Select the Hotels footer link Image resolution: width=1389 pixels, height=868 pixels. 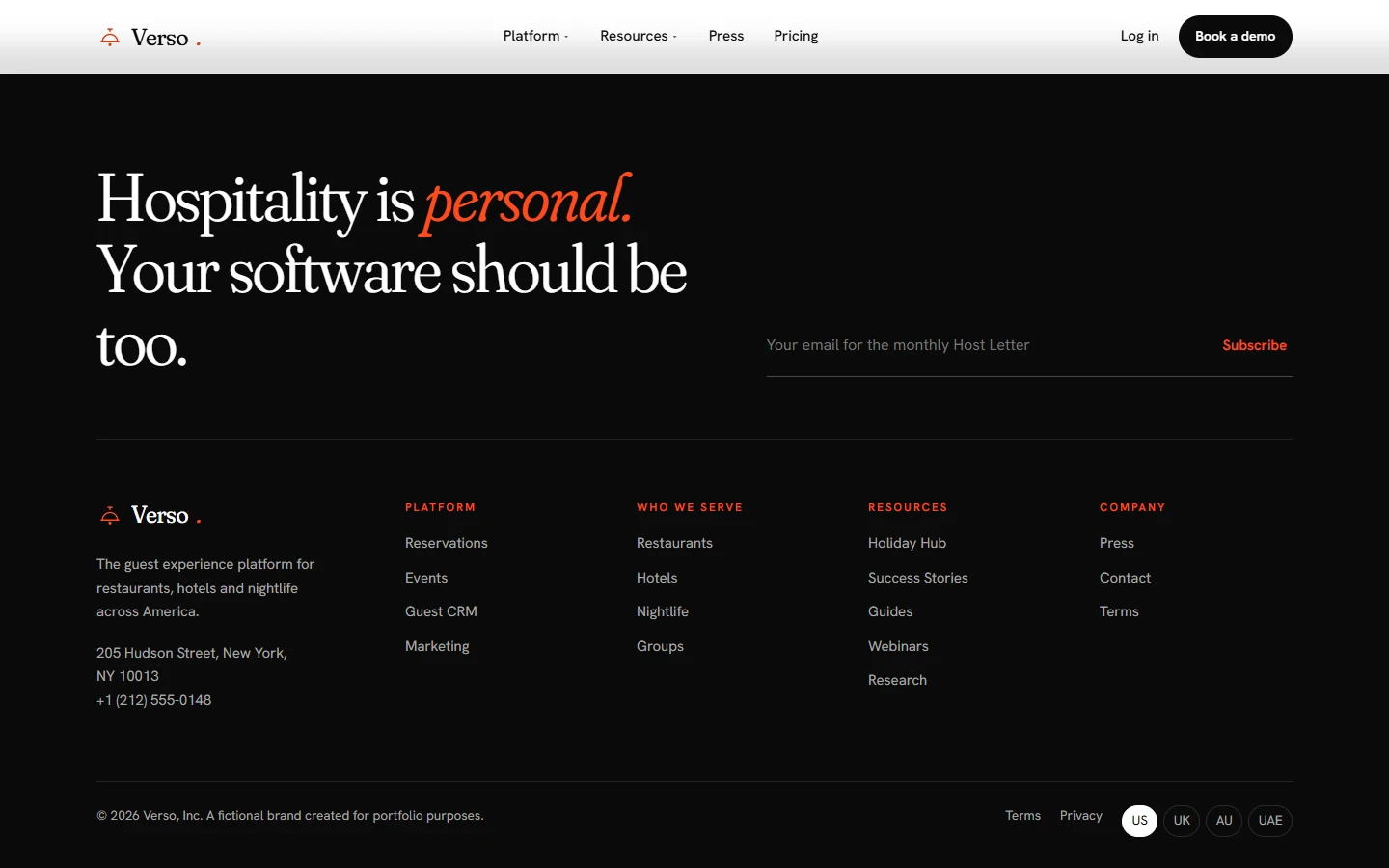coord(657,578)
